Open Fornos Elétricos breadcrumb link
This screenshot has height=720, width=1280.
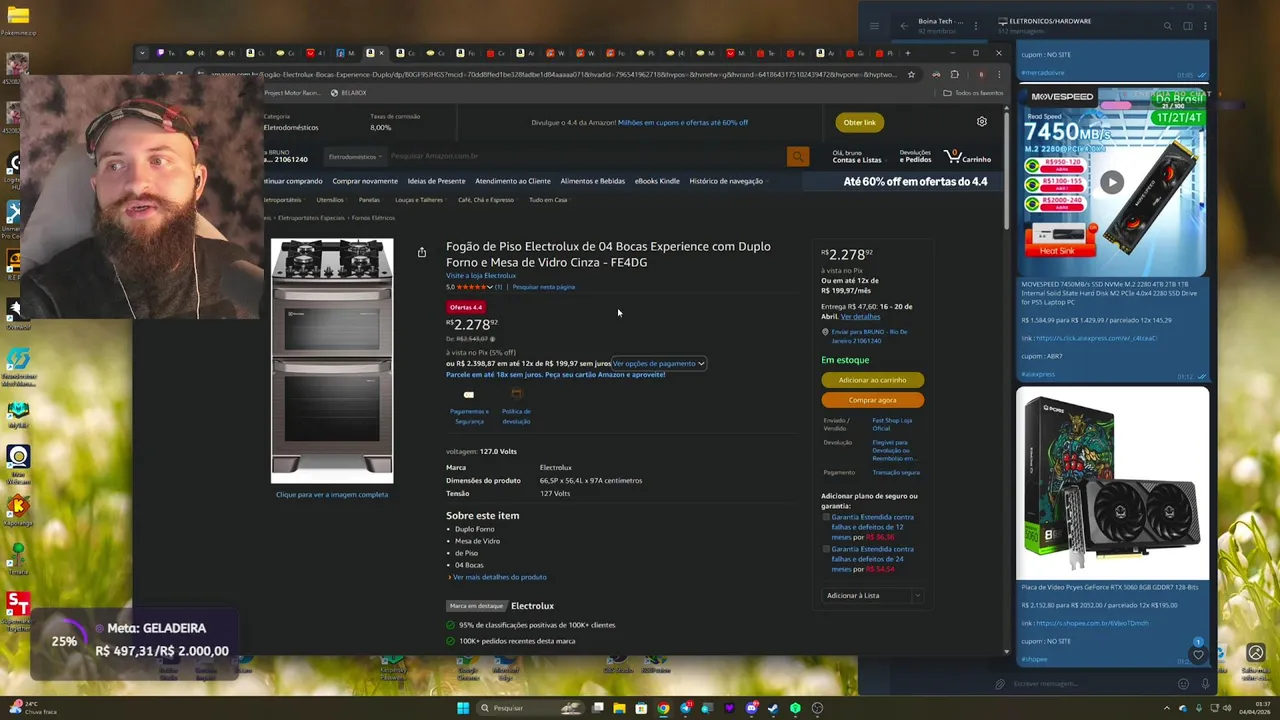pyautogui.click(x=374, y=217)
